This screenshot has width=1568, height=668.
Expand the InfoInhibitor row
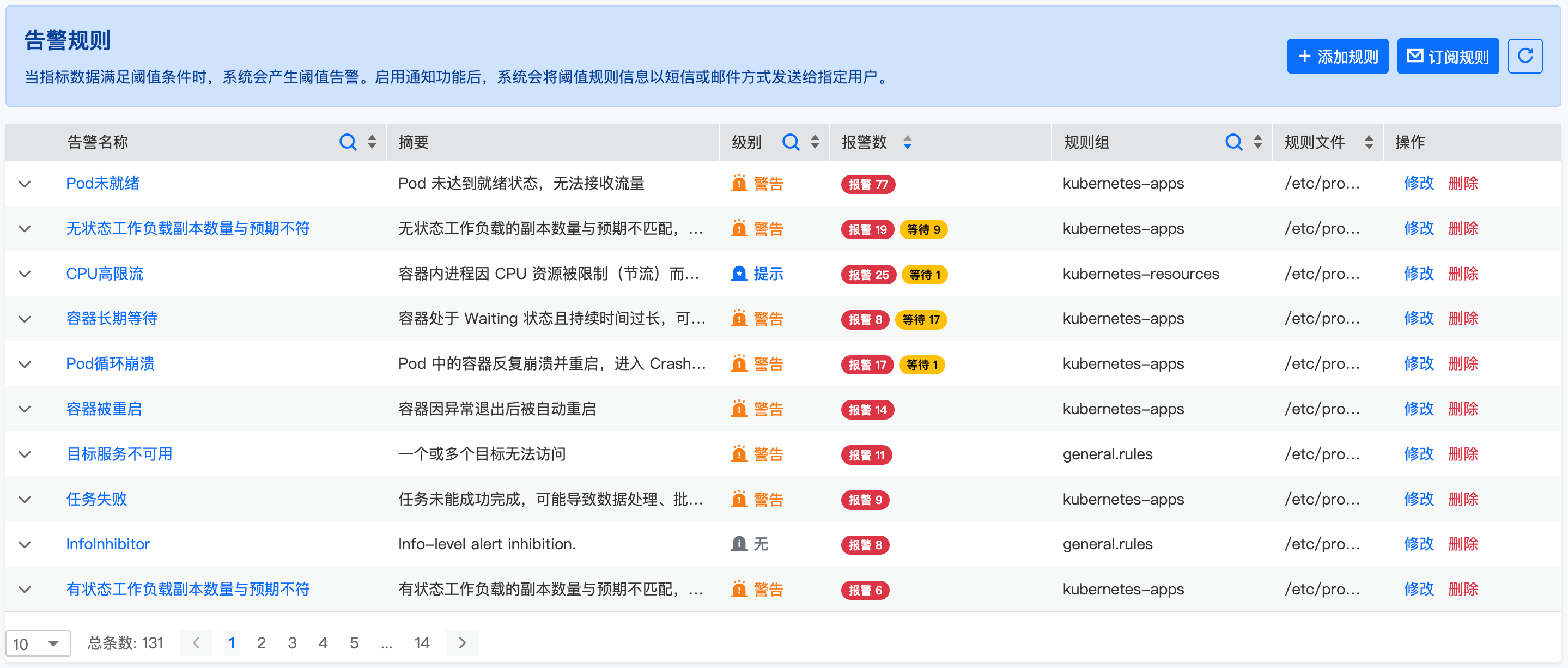click(25, 544)
